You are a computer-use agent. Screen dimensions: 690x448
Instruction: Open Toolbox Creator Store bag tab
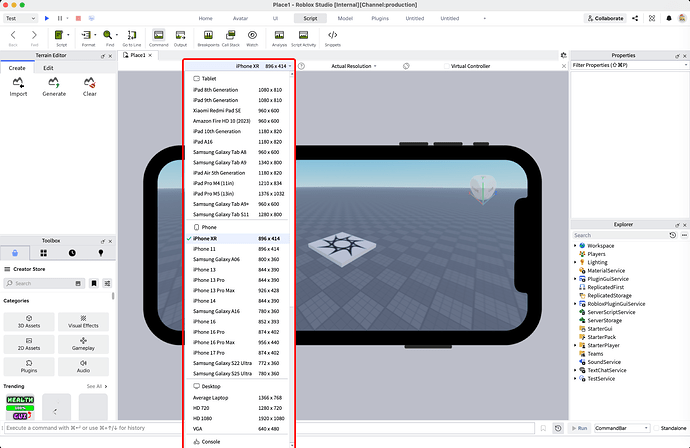click(15, 253)
